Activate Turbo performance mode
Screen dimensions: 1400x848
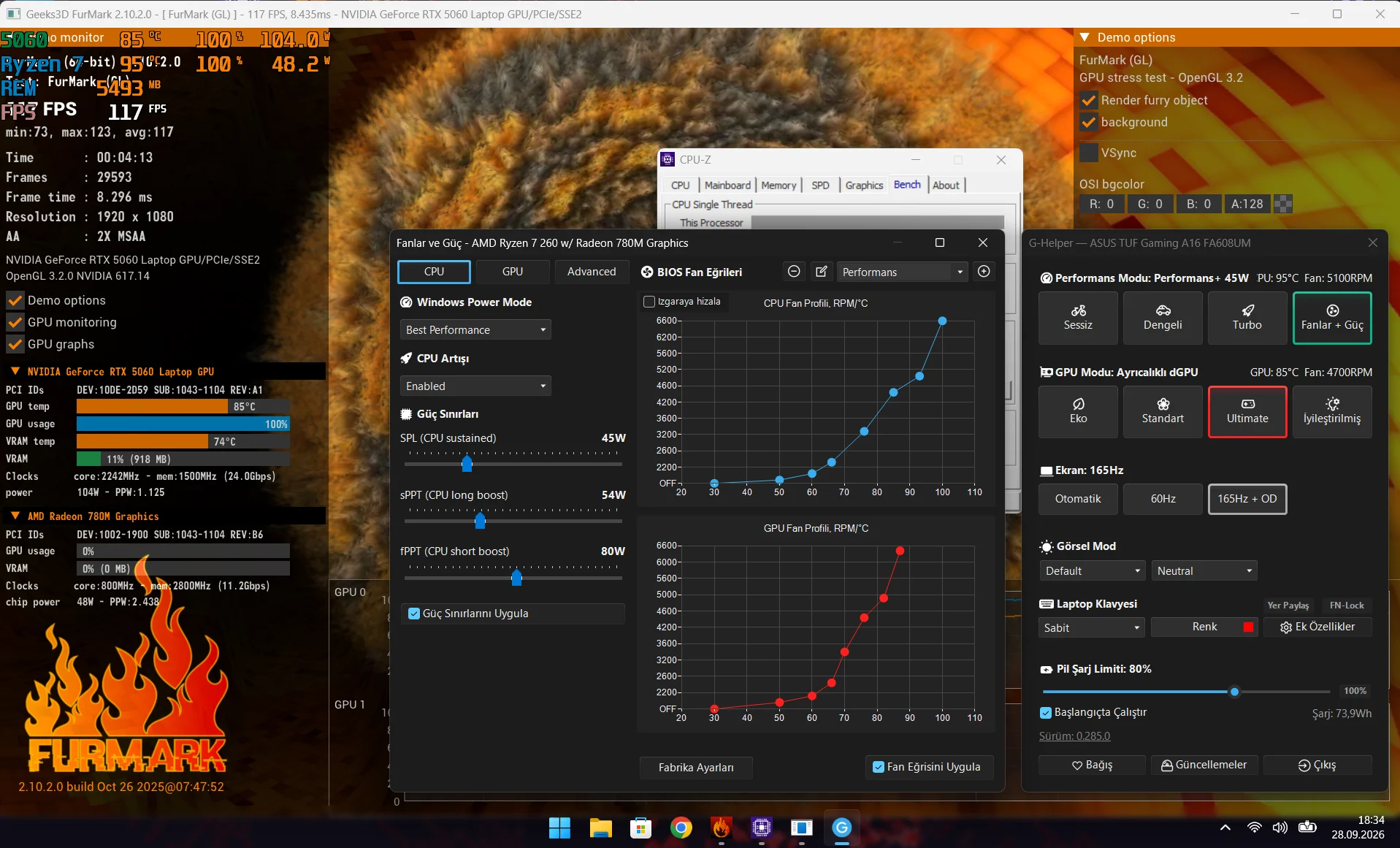tap(1247, 318)
